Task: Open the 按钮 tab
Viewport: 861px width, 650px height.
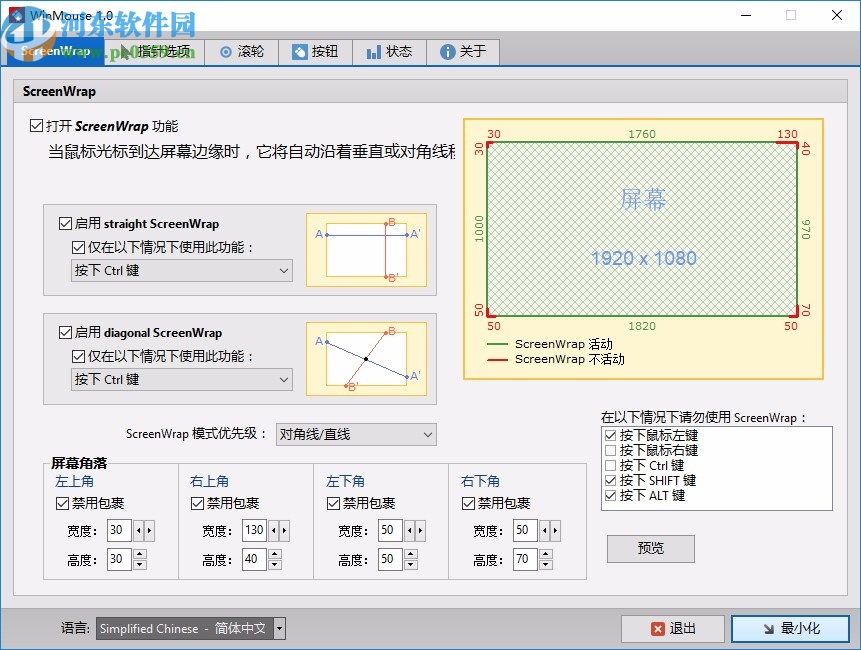Action: tap(315, 52)
